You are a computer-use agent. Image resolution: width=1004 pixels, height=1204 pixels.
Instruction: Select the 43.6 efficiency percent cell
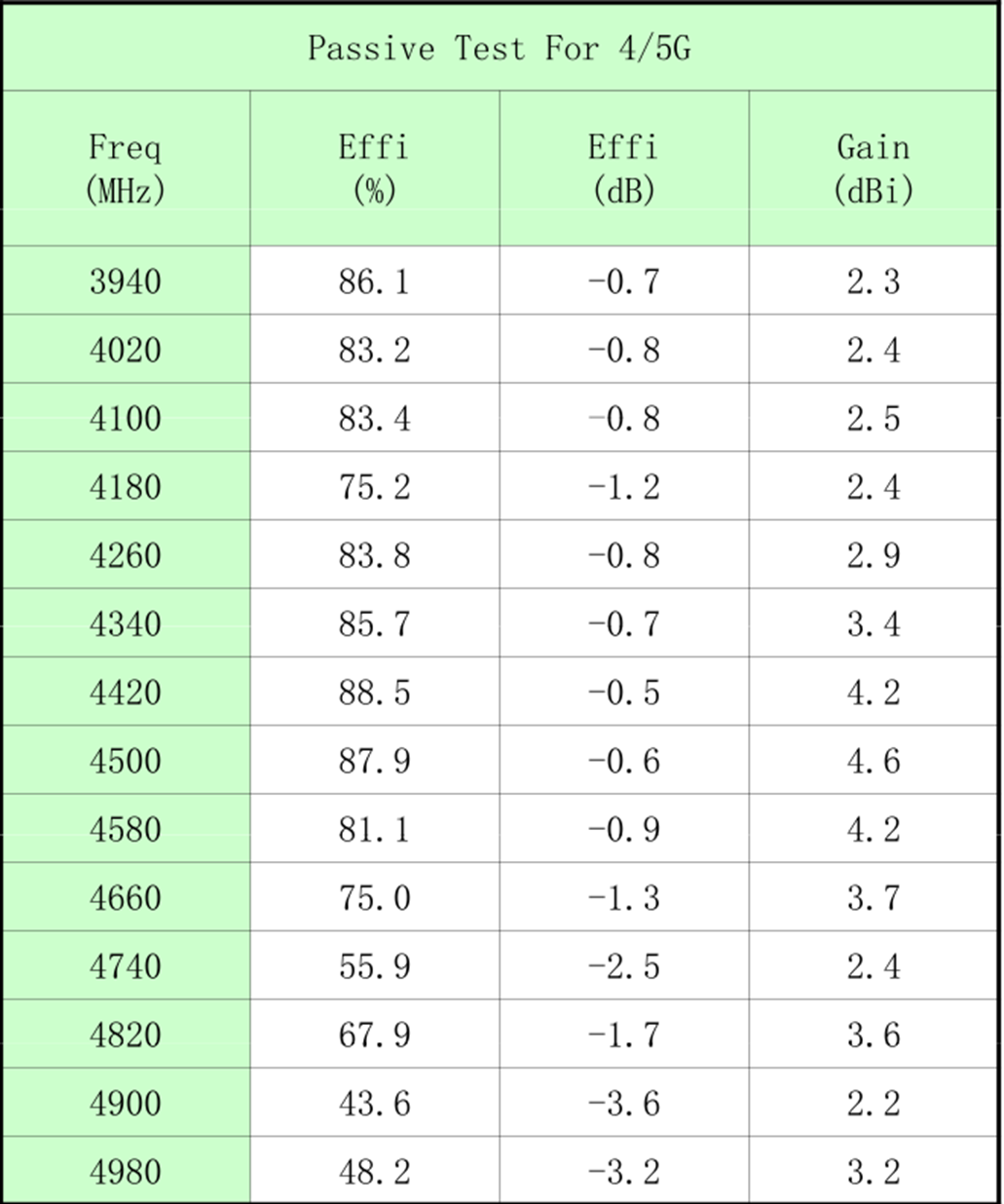[x=374, y=1104]
